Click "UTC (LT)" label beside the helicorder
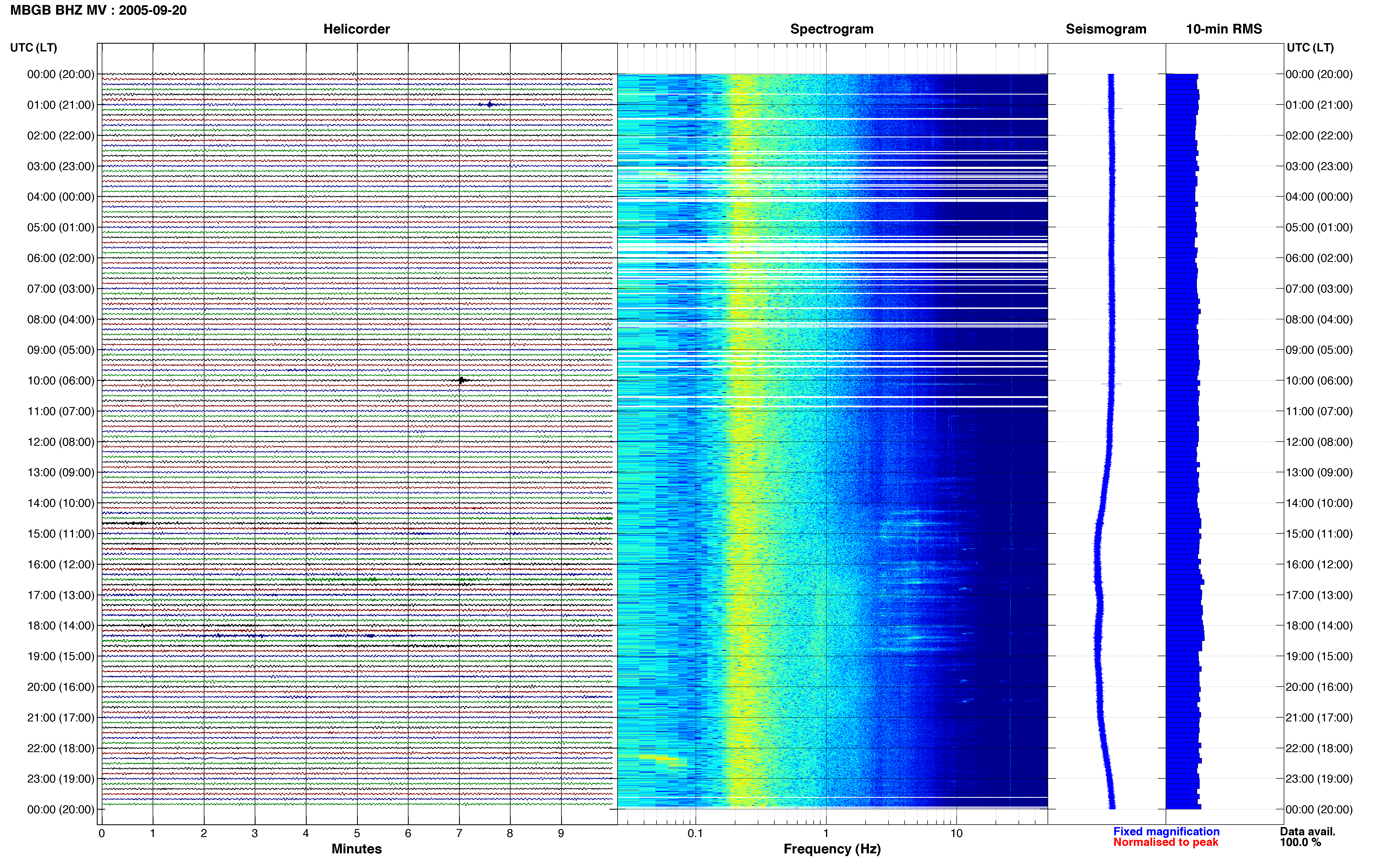Image resolution: width=1388 pixels, height=868 pixels. click(34, 48)
